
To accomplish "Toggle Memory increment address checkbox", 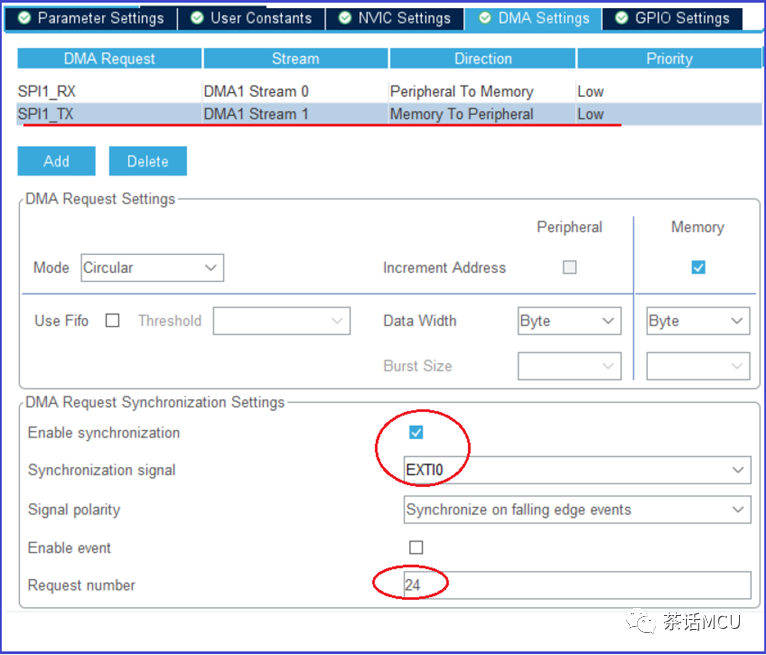I will 698,267.
